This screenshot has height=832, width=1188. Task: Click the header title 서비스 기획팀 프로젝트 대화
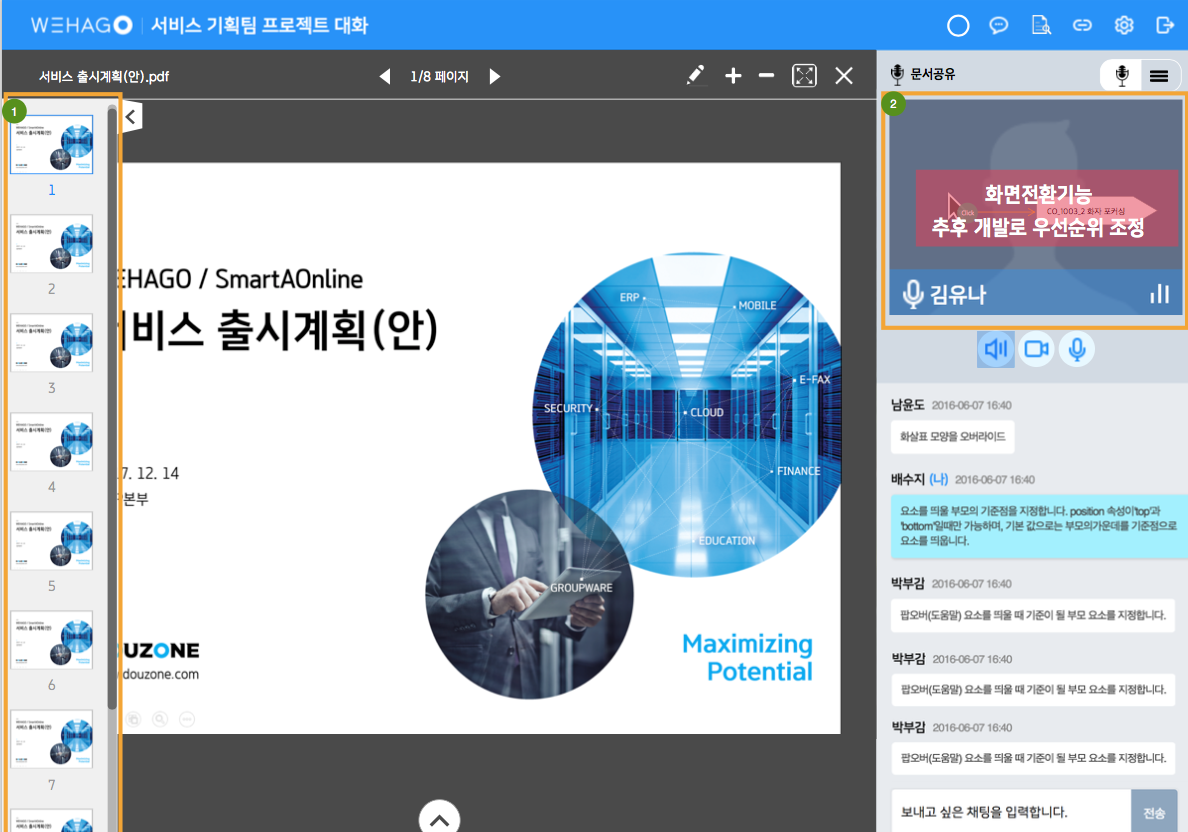pyautogui.click(x=259, y=25)
